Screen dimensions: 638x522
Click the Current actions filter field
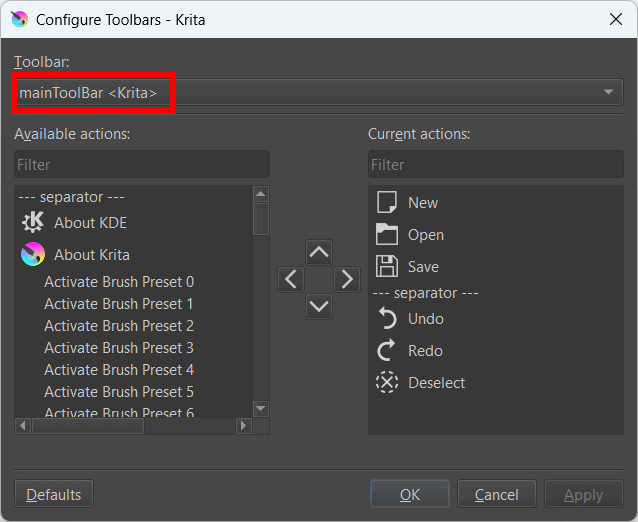pyautogui.click(x=496, y=164)
